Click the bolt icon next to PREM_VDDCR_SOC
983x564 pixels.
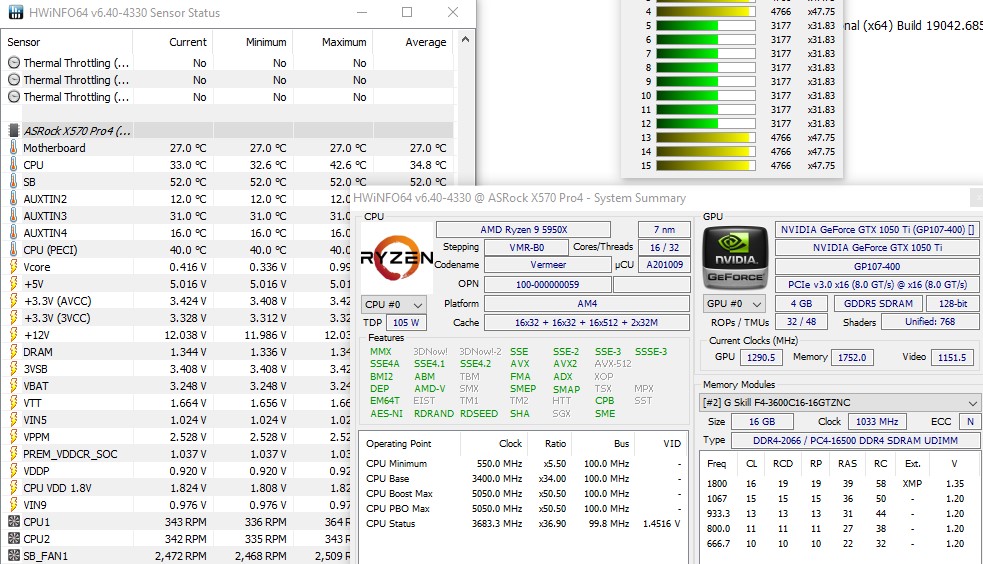click(x=13, y=453)
